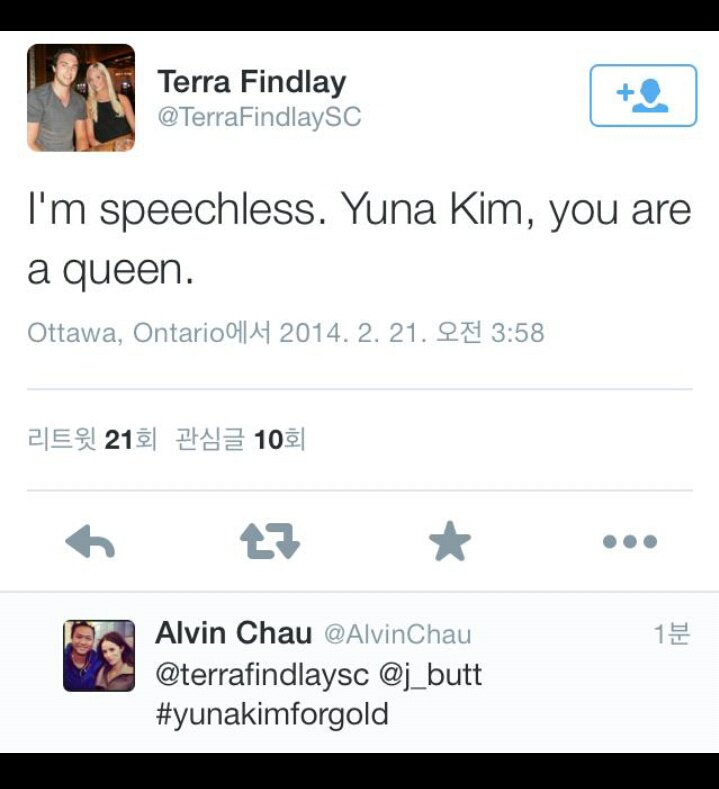Select the tweet text about Yuna Kim
Viewport: 719px width, 789px height.
(x=359, y=239)
